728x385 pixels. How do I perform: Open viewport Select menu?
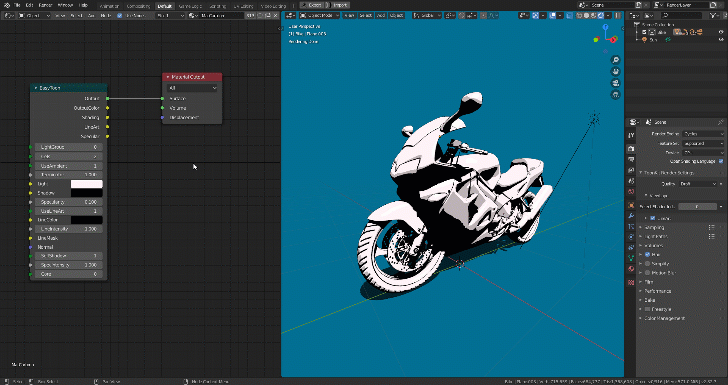point(365,16)
